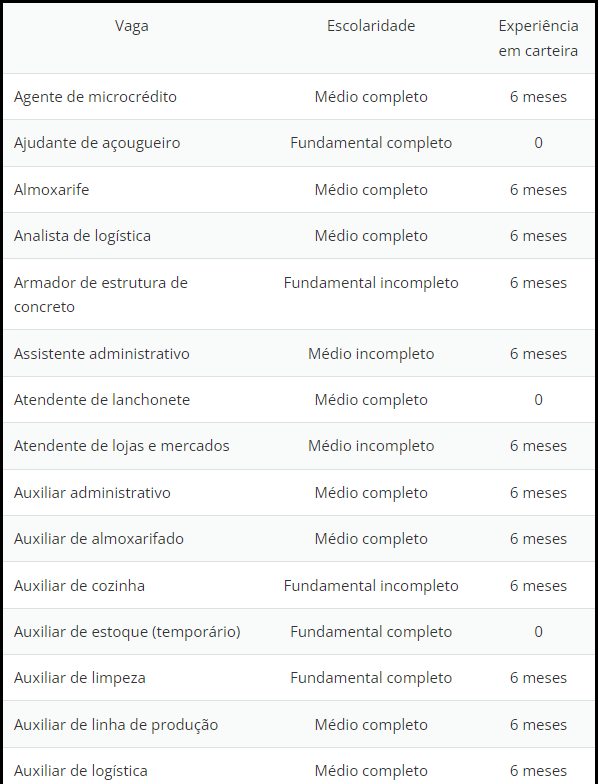Image resolution: width=598 pixels, height=784 pixels.
Task: Click the Vaga column header
Action: [132, 26]
